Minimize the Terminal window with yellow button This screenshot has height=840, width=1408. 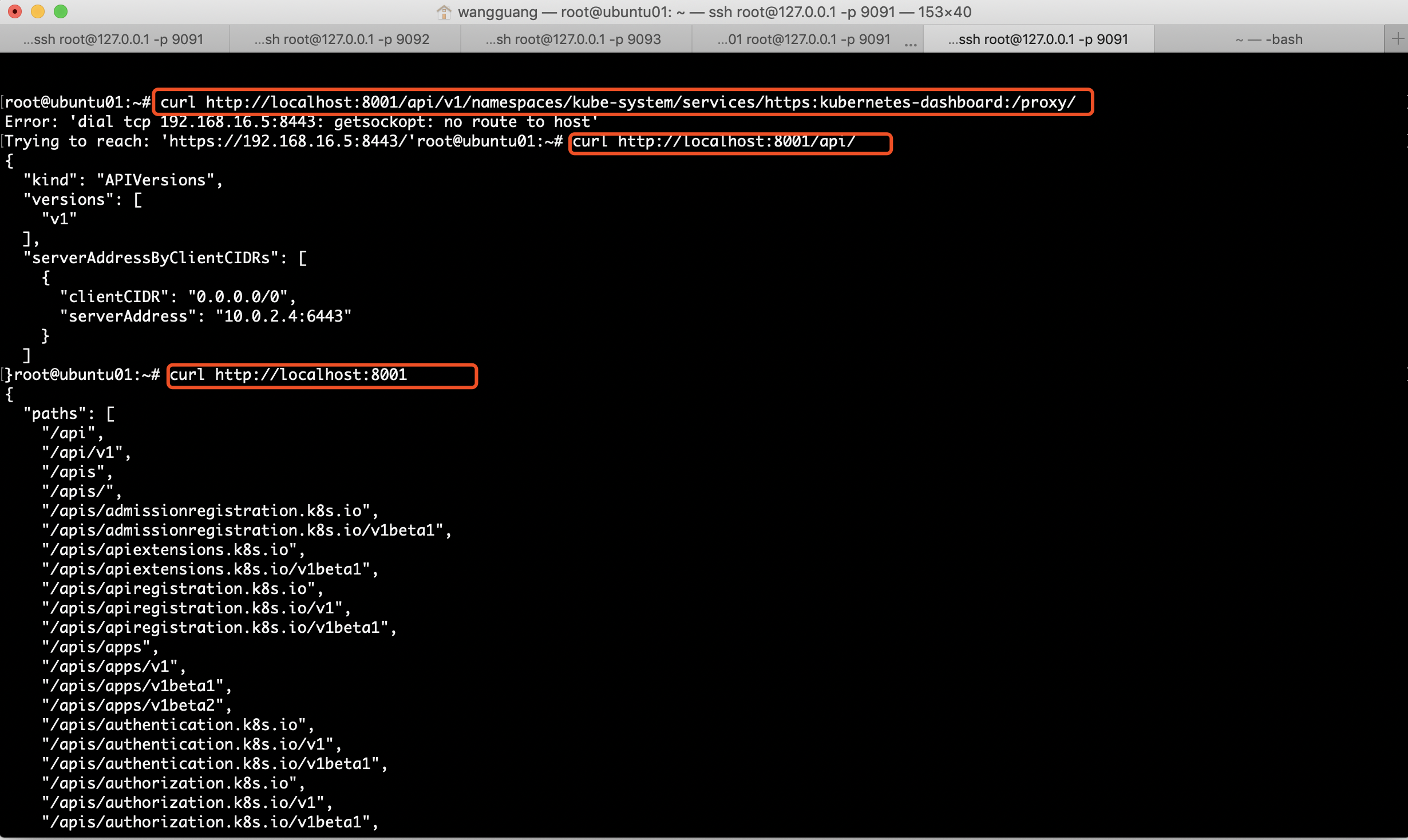(38, 11)
